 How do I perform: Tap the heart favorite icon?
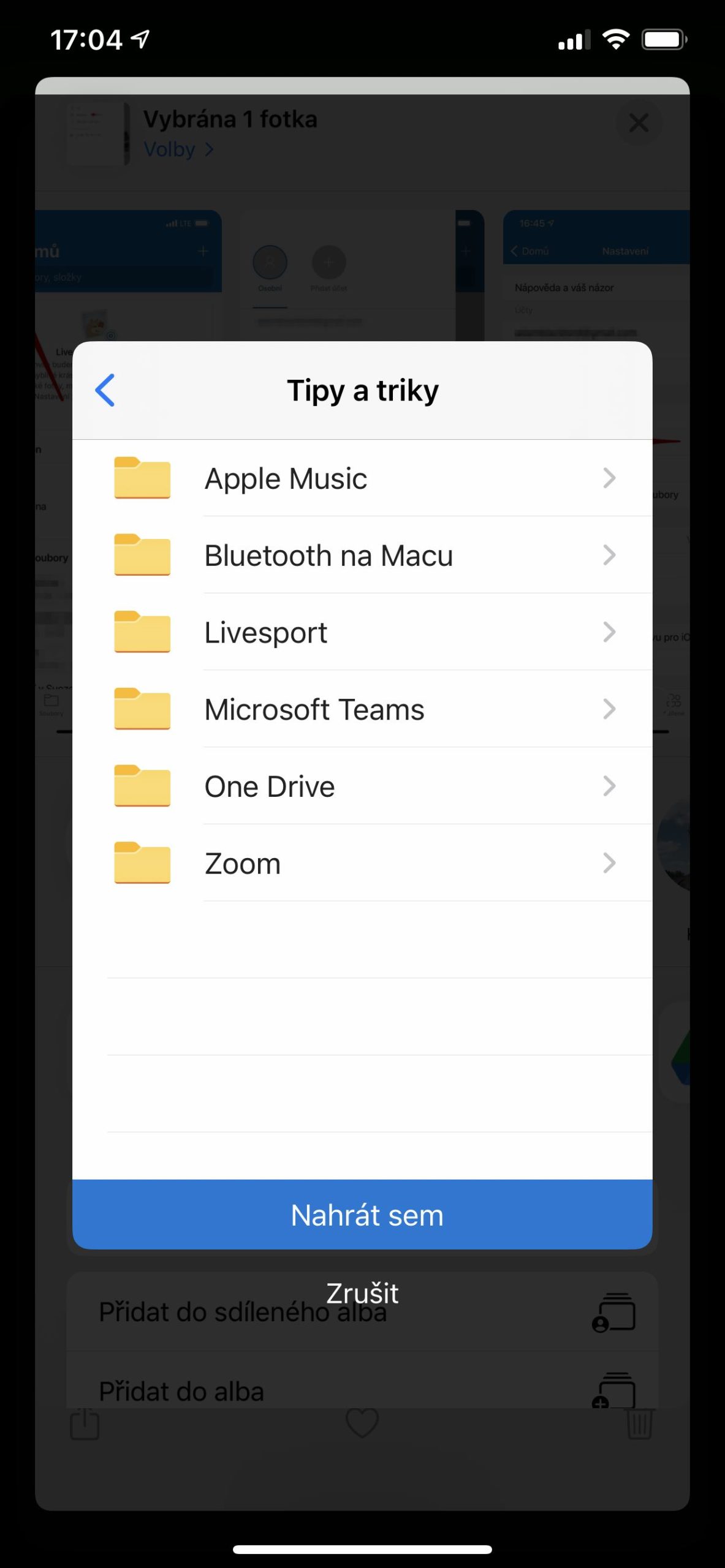click(x=362, y=1422)
